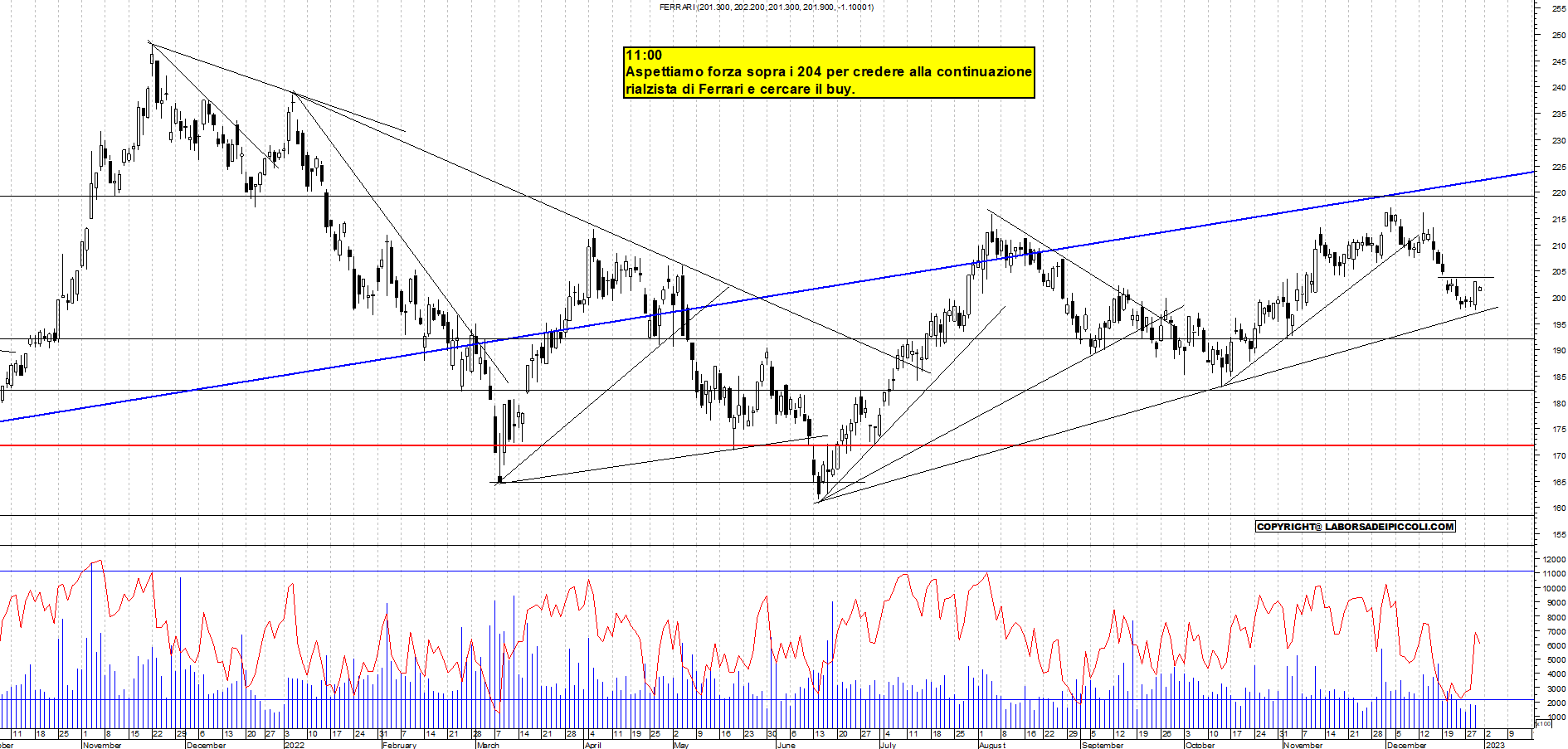Click the June month label
Viewport: 1568px width, 749px height.
[x=786, y=745]
